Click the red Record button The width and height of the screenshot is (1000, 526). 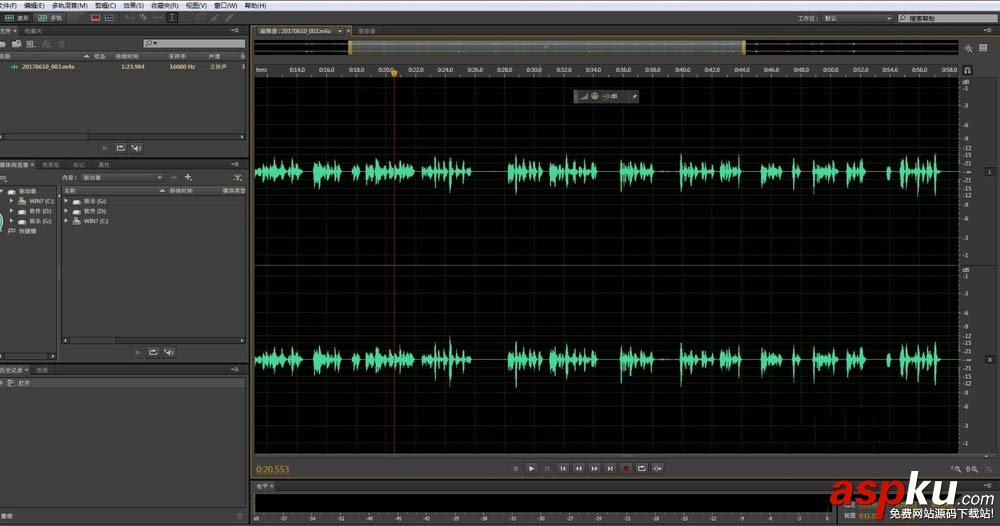[626, 469]
